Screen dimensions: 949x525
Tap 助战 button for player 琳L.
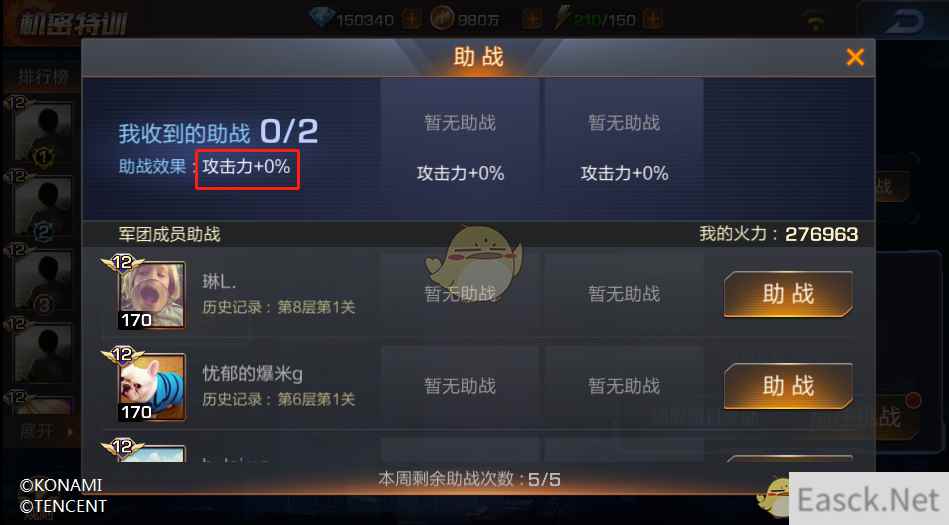tap(788, 294)
